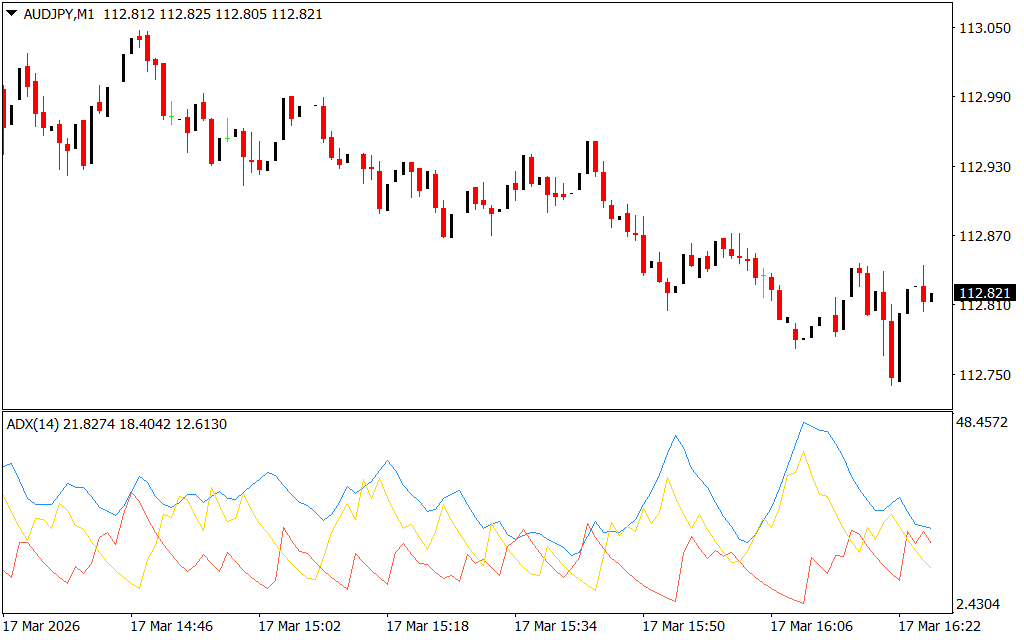Click the 17 Mar 14:46 time label
The image size is (1024, 640).
[x=171, y=626]
